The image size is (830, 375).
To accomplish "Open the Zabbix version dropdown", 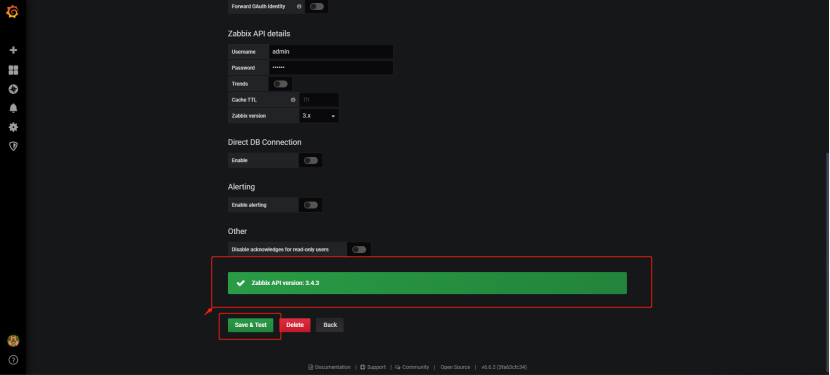I will (319, 115).
